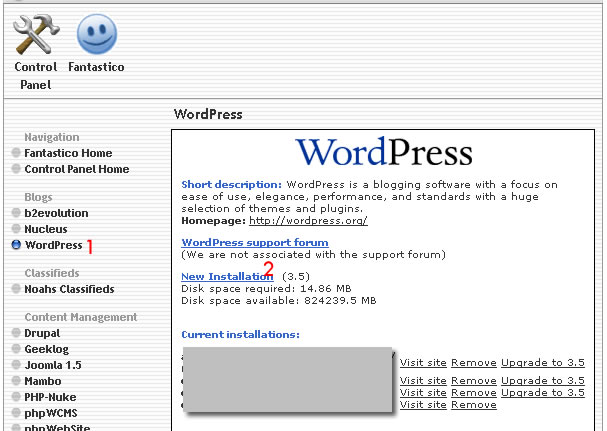The width and height of the screenshot is (607, 431).
Task: Select Geeklog under Content Management
Action: (x=46, y=349)
